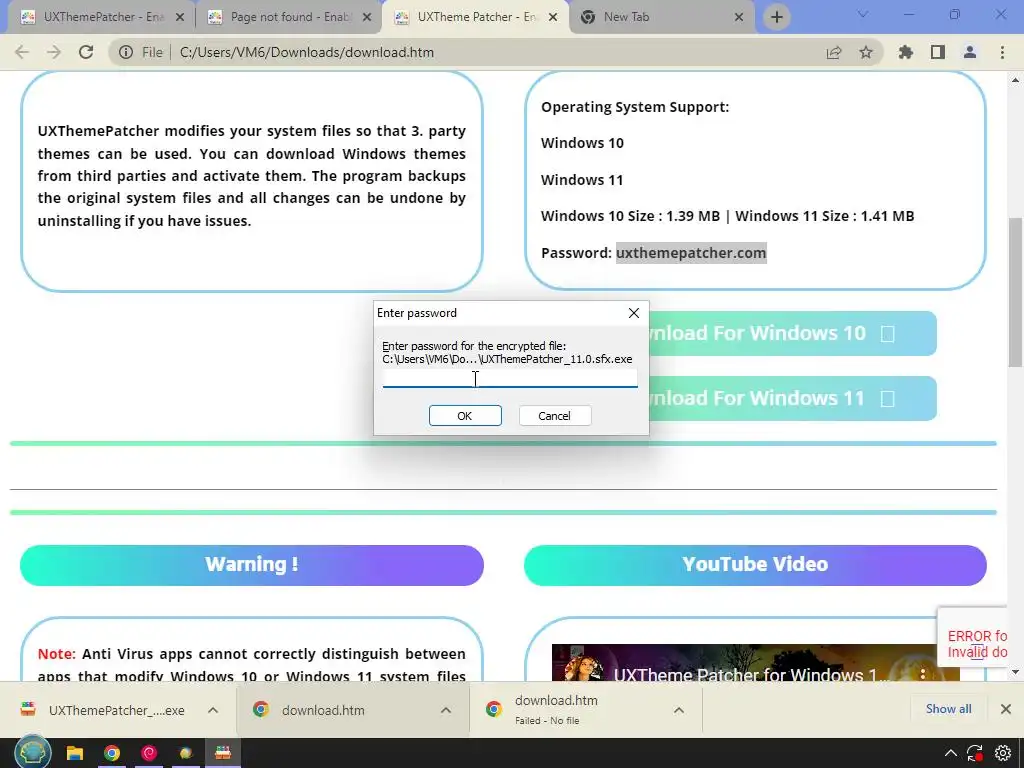Click the Operating System Support heading

[635, 107]
